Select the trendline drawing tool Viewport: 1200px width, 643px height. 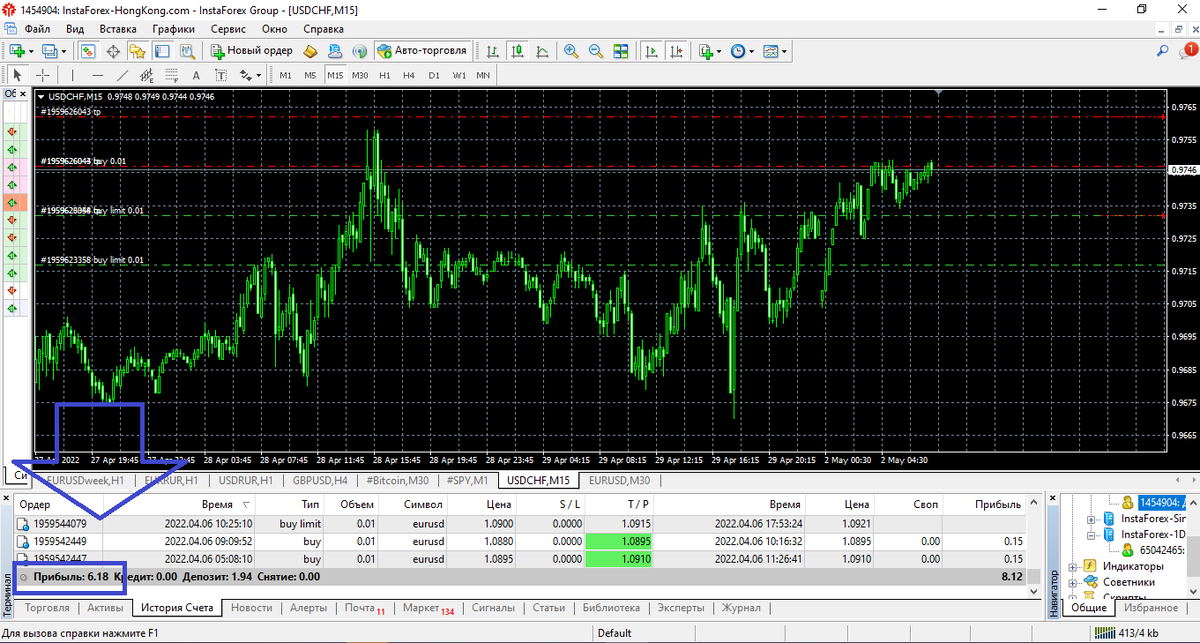[x=122, y=75]
